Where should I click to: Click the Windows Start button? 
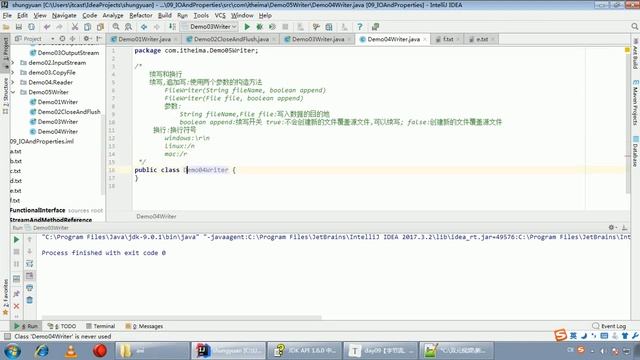(12, 351)
